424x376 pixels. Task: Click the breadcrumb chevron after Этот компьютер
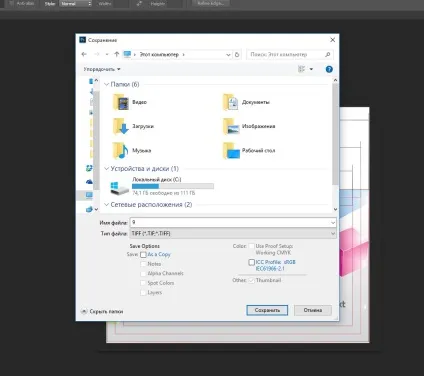183,54
